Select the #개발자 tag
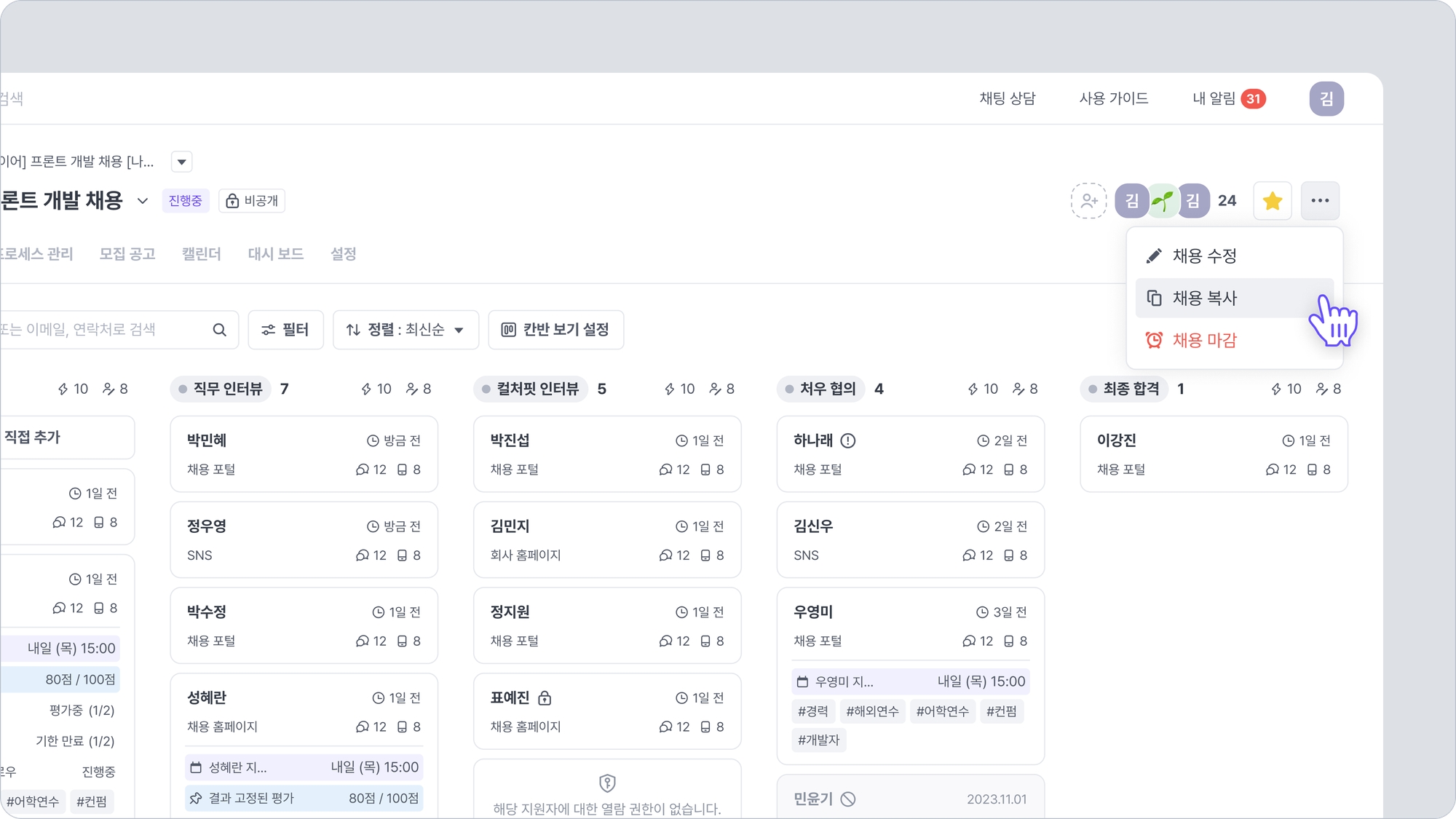 819,740
